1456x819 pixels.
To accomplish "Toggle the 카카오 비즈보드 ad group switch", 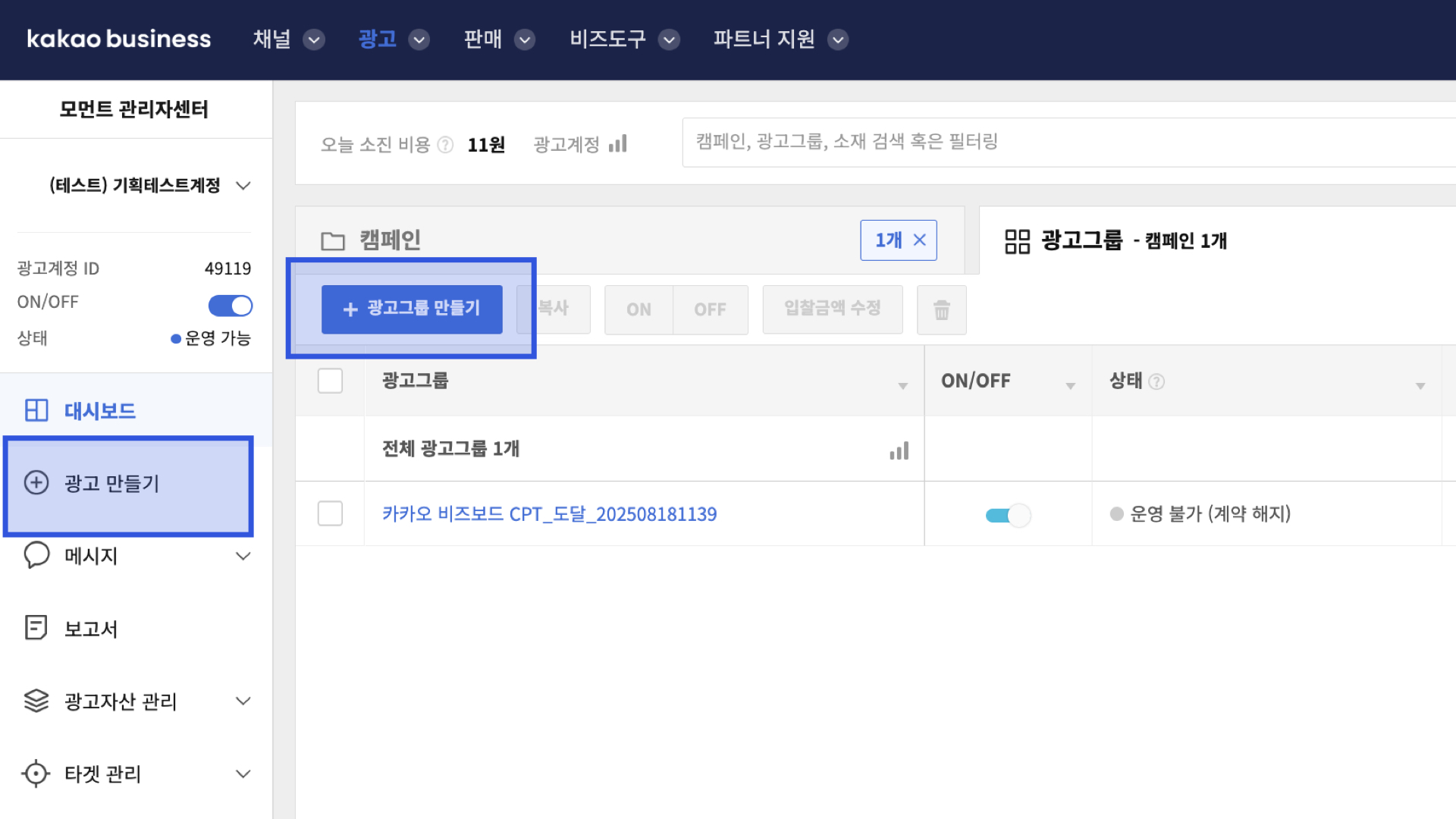I will click(1007, 516).
